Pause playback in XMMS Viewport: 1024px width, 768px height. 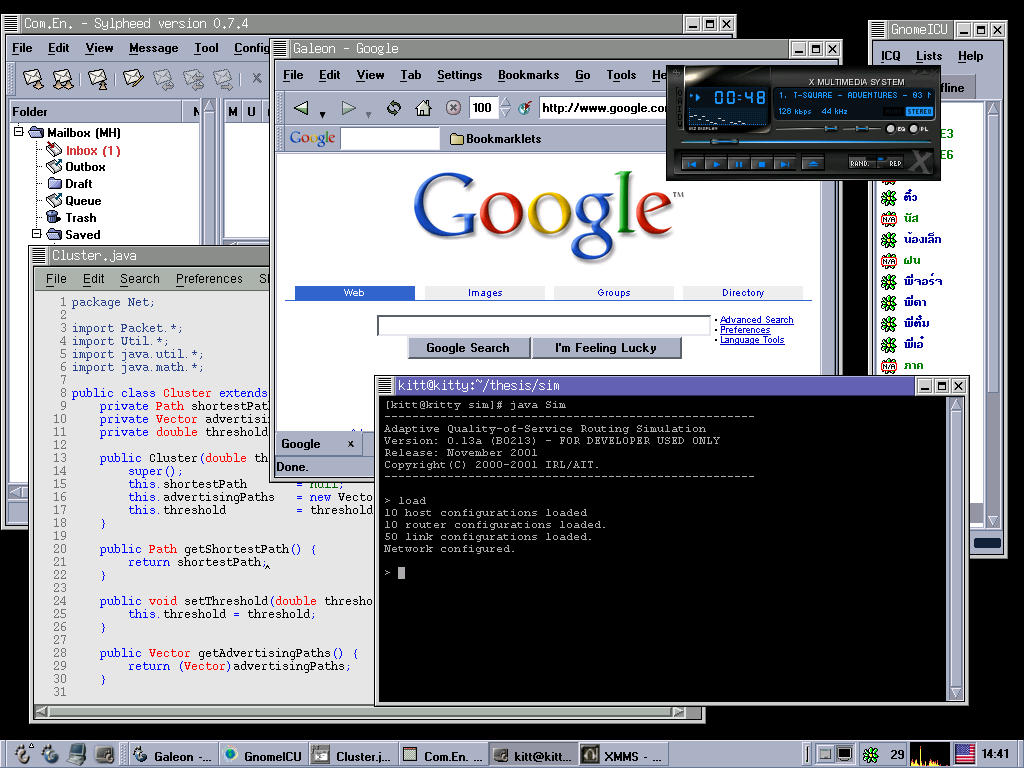tap(739, 164)
